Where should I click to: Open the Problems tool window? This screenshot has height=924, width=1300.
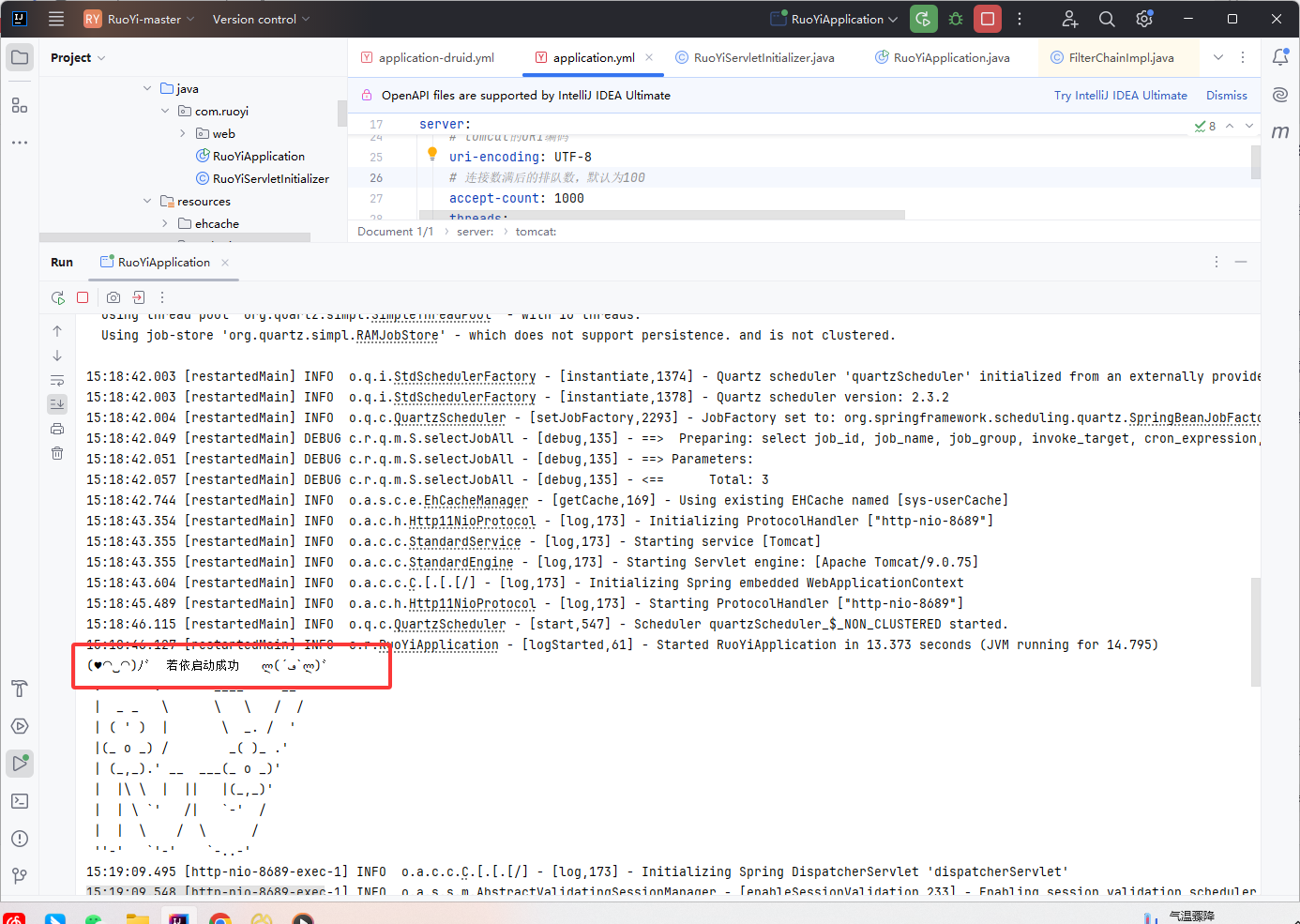click(x=20, y=839)
